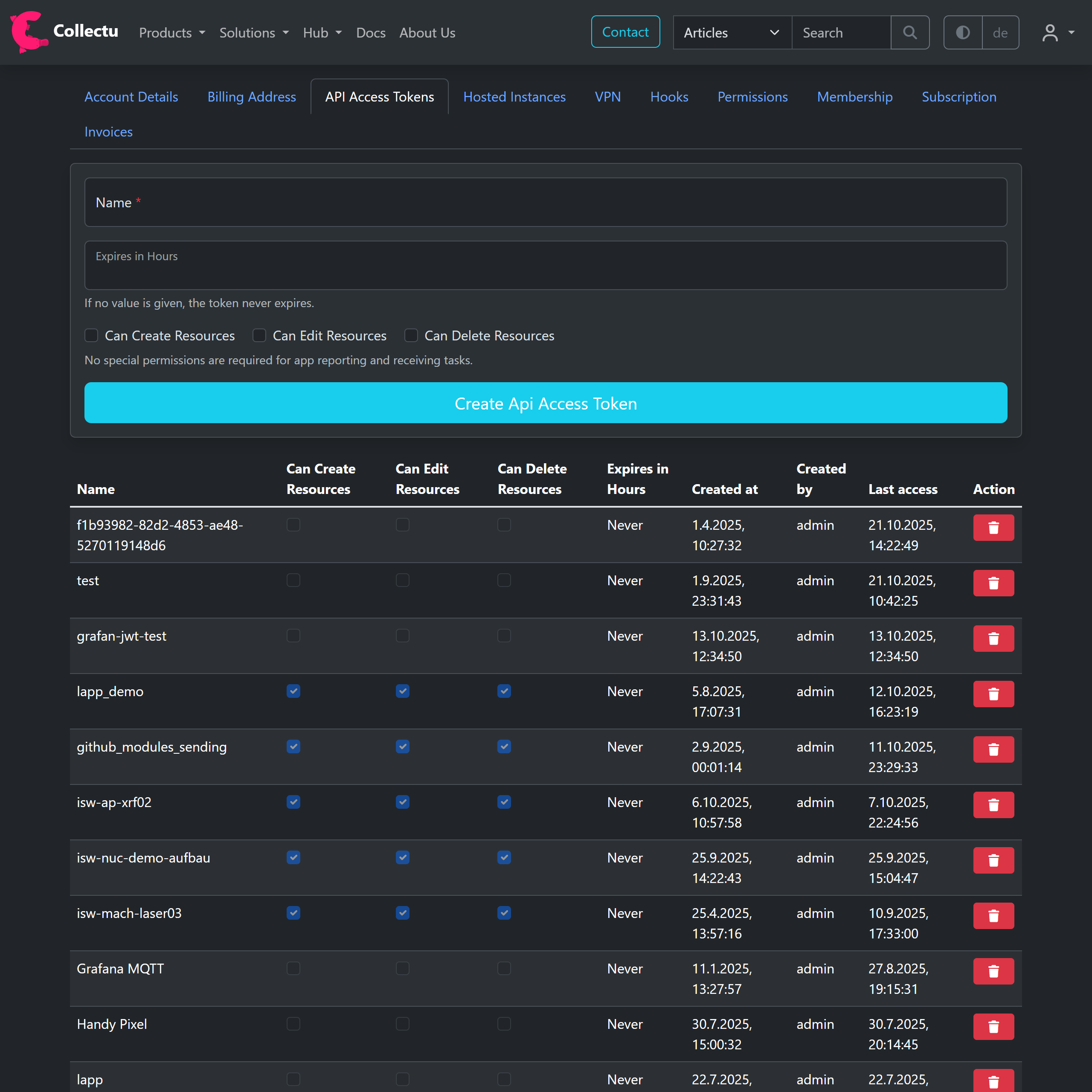This screenshot has height=1092, width=1092.
Task: Open the Articles search category dropdown
Action: pyautogui.click(x=732, y=33)
